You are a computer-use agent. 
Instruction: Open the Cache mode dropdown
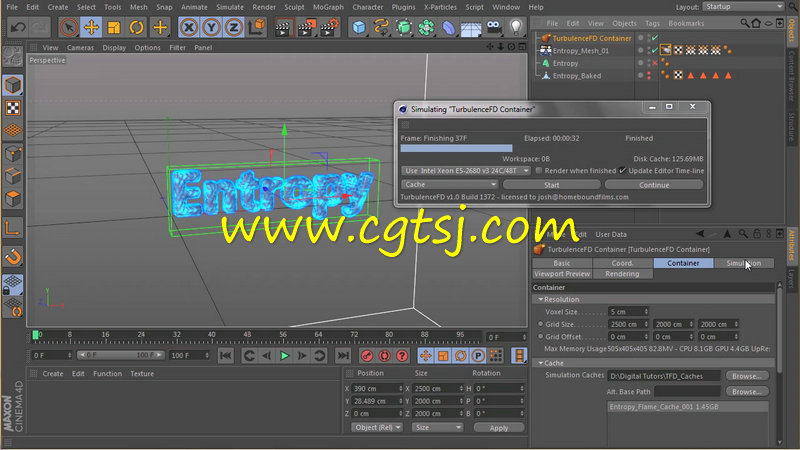(449, 185)
